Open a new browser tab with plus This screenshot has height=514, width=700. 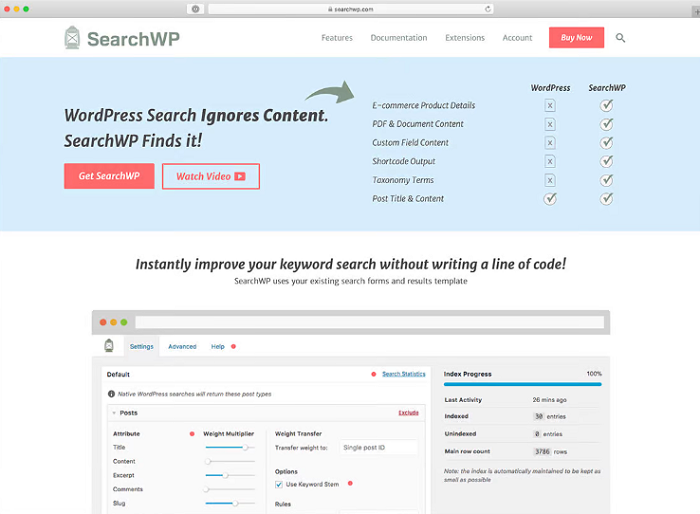point(696,12)
